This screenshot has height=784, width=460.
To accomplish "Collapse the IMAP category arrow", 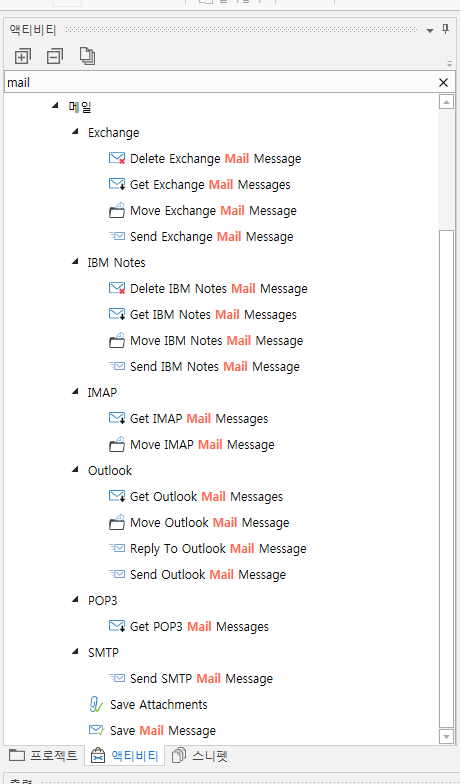I will (76, 391).
